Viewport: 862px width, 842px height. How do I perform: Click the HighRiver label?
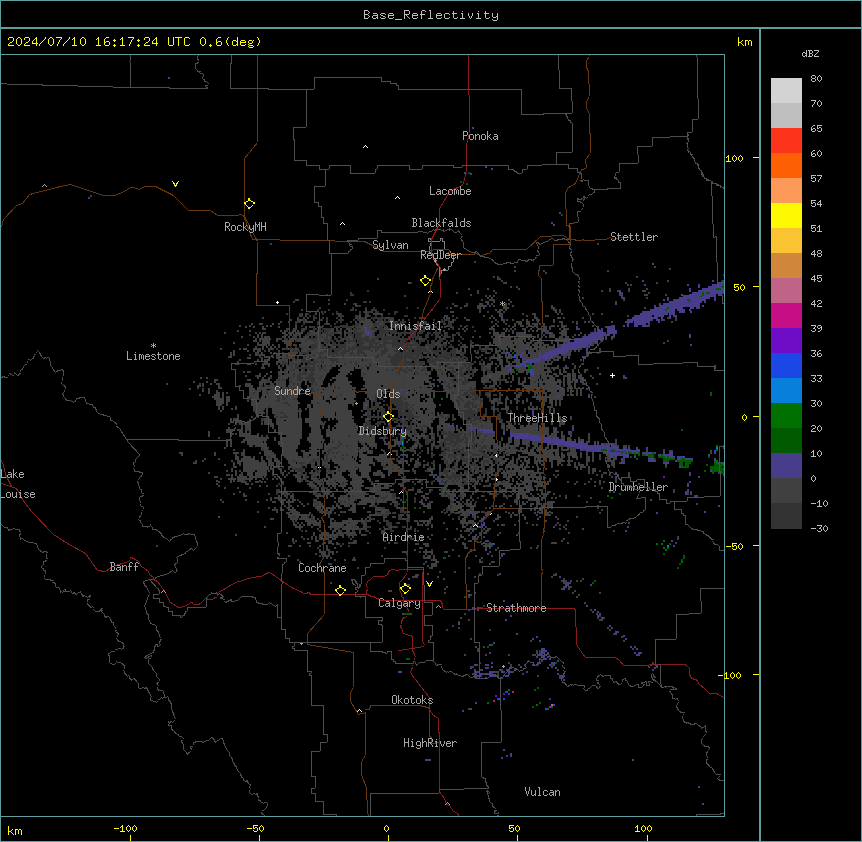coord(430,743)
